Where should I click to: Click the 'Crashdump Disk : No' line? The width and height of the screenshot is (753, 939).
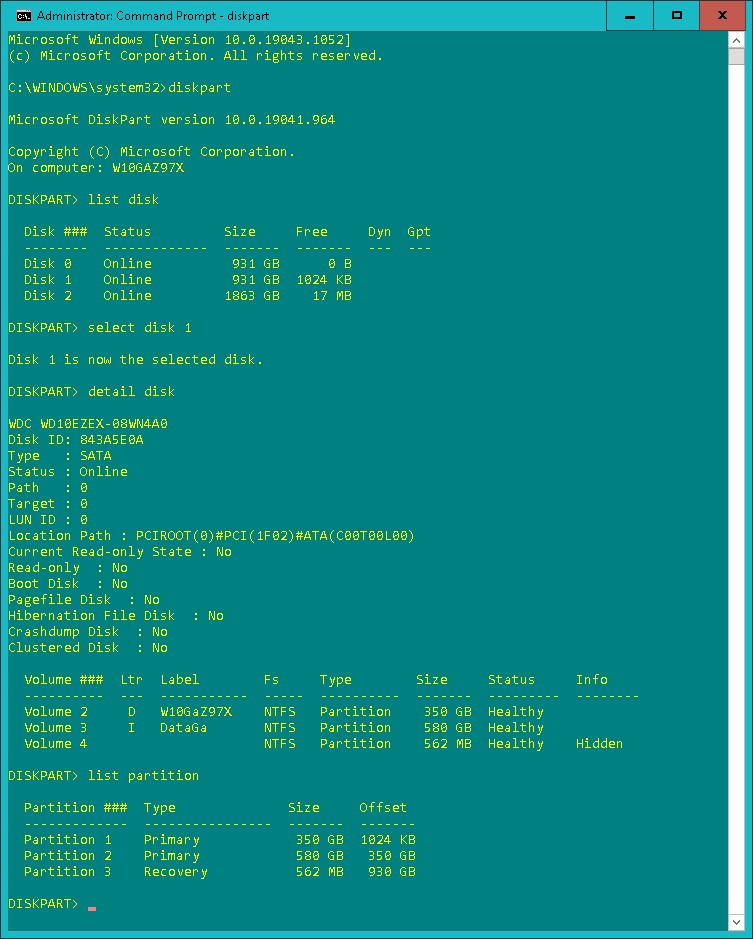point(87,632)
